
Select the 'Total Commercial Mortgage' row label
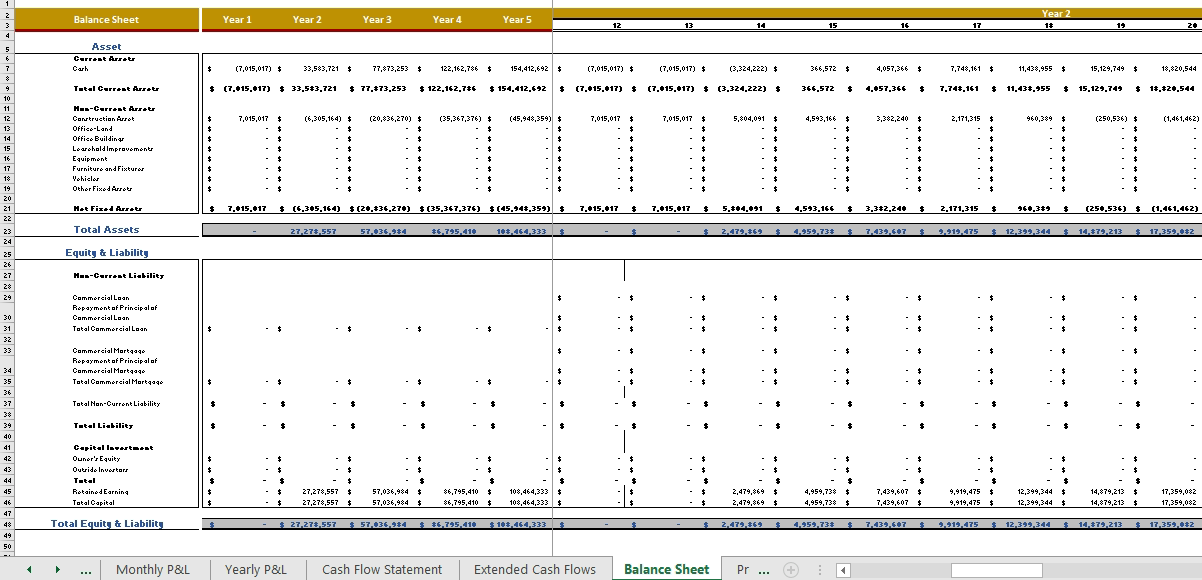[x=118, y=382]
